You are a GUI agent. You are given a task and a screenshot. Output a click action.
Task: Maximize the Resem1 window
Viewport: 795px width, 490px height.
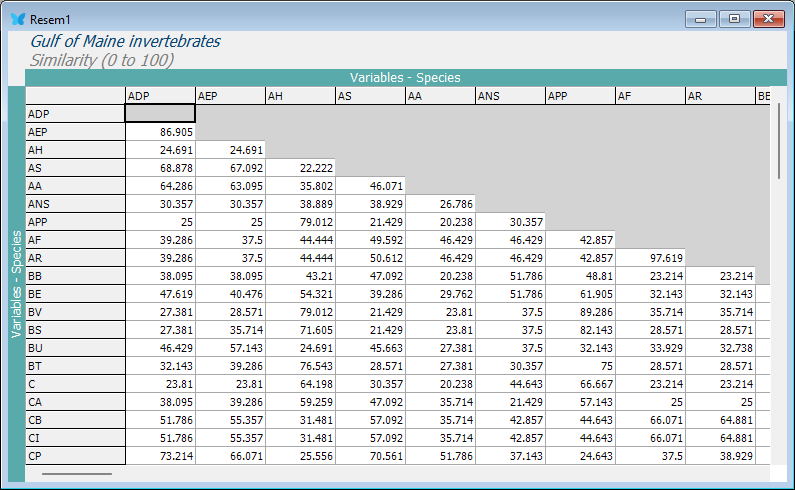point(734,19)
